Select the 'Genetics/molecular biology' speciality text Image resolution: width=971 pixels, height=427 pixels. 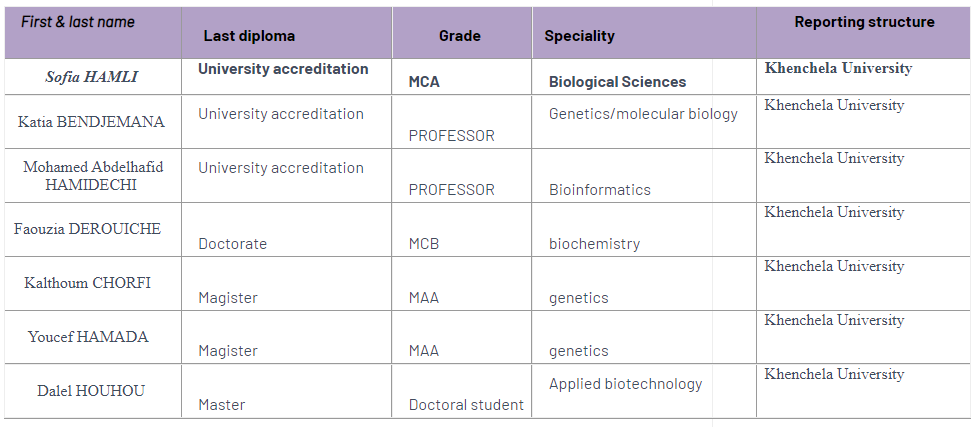coord(643,114)
